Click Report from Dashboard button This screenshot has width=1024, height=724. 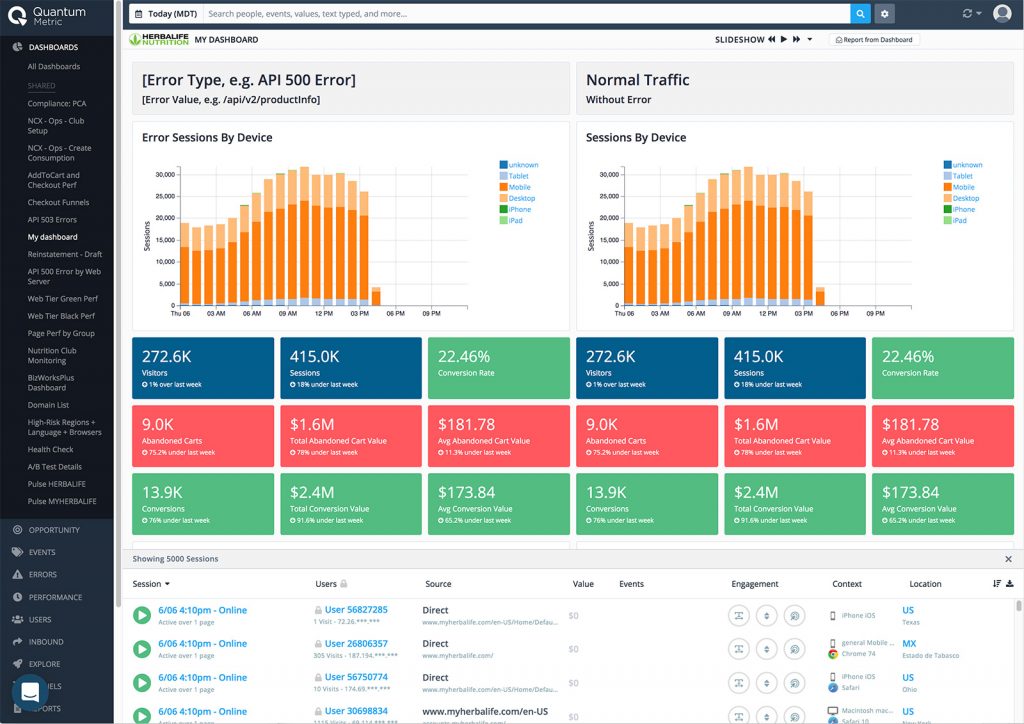pos(874,40)
